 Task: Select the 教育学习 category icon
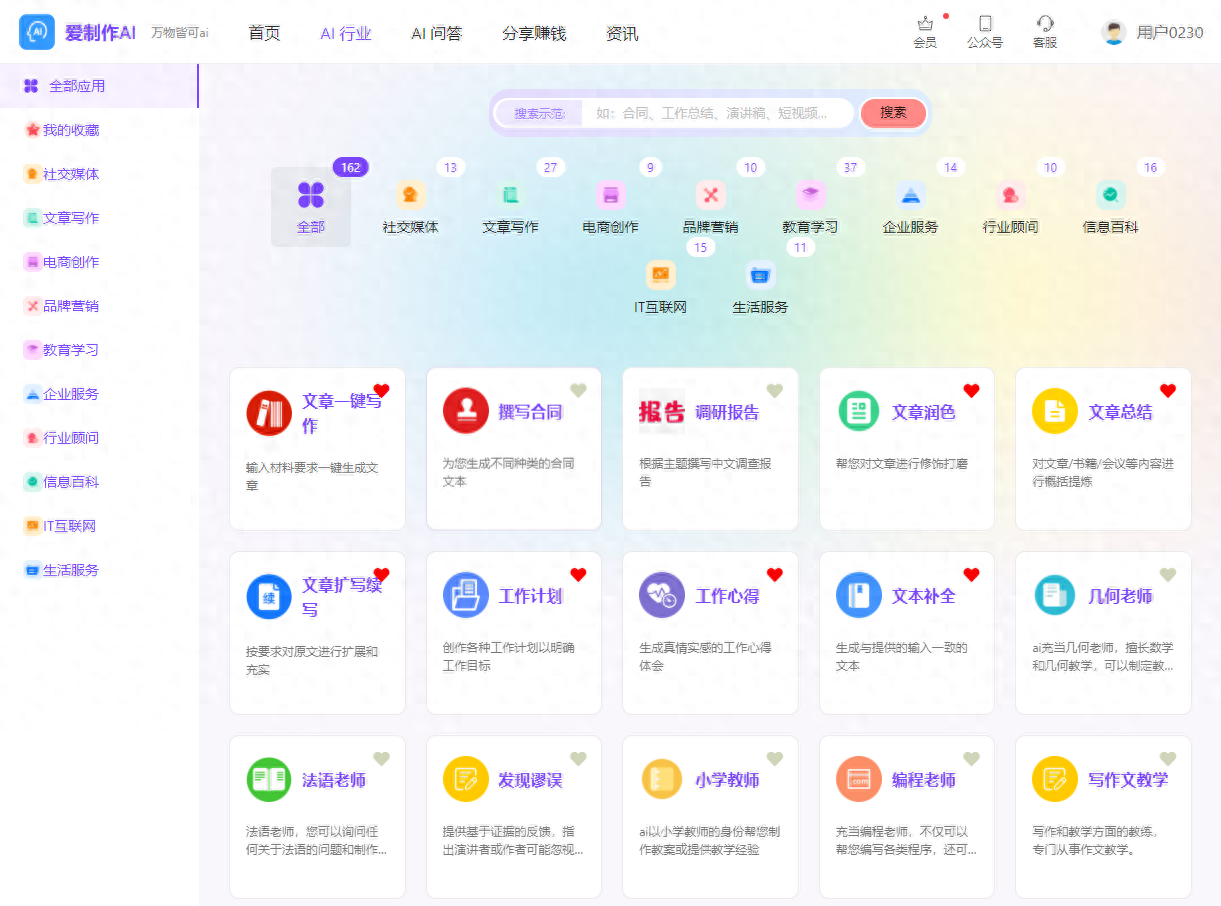pyautogui.click(x=810, y=195)
